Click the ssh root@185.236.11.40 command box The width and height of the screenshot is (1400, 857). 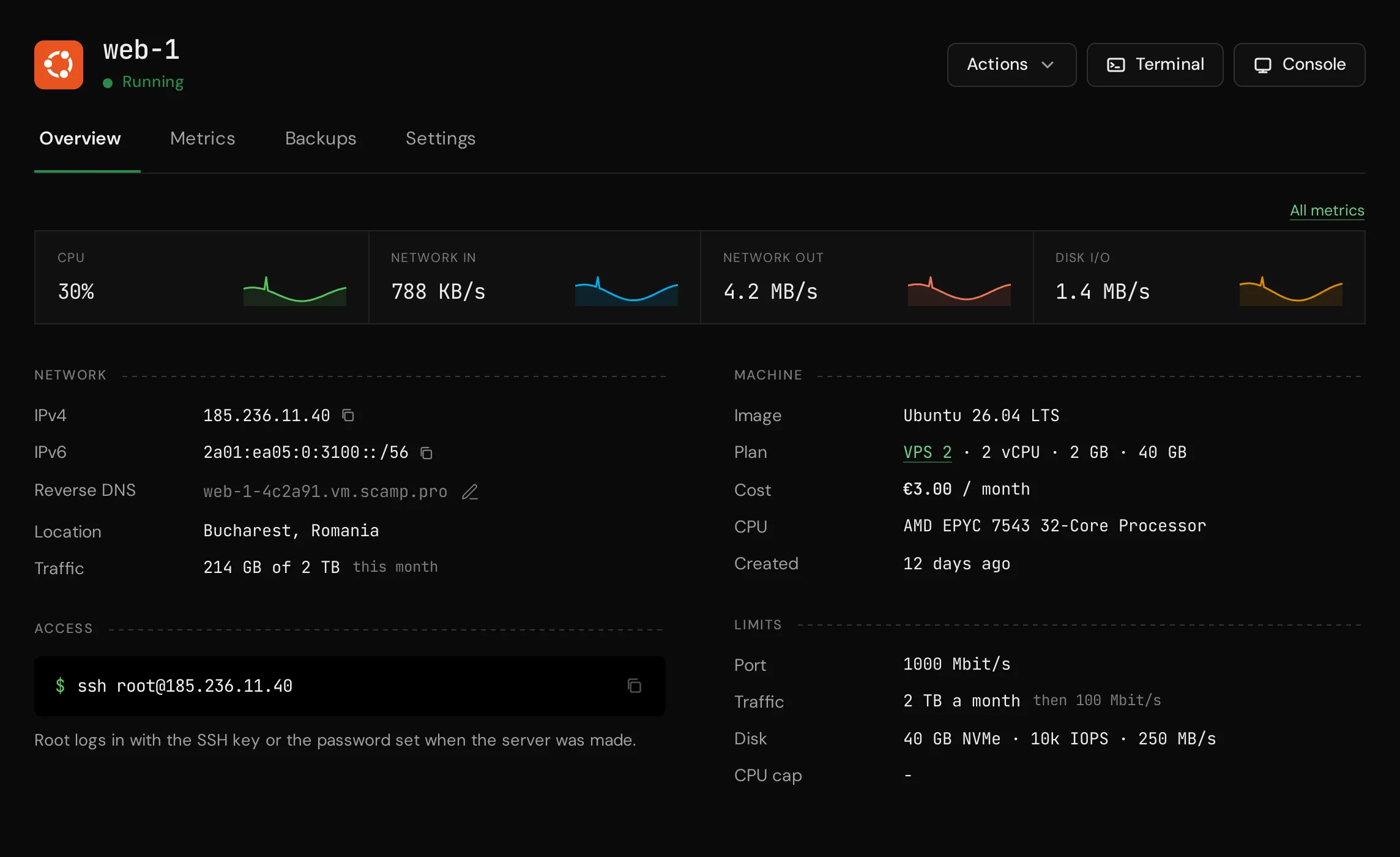pyautogui.click(x=350, y=686)
